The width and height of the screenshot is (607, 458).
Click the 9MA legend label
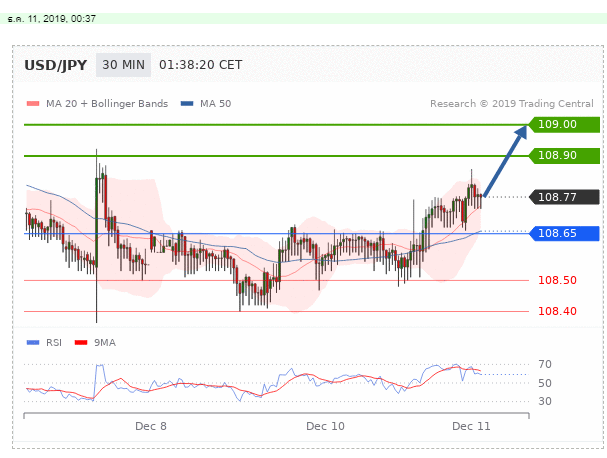pos(105,343)
